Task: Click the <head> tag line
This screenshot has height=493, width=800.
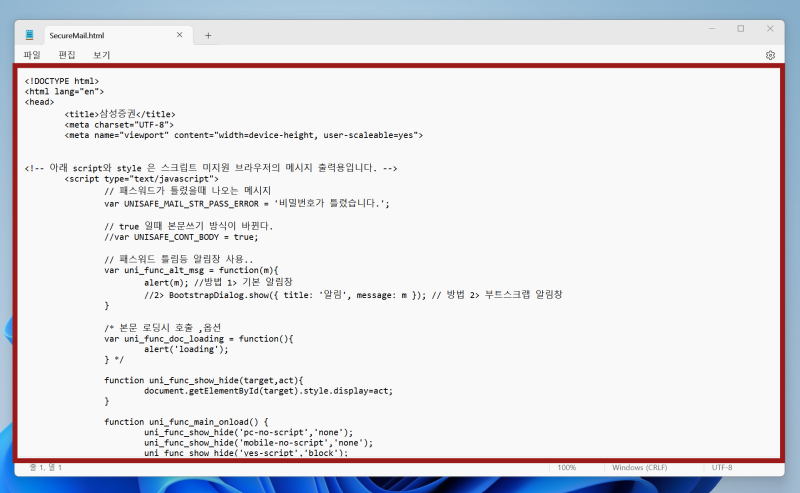Action: 39,102
